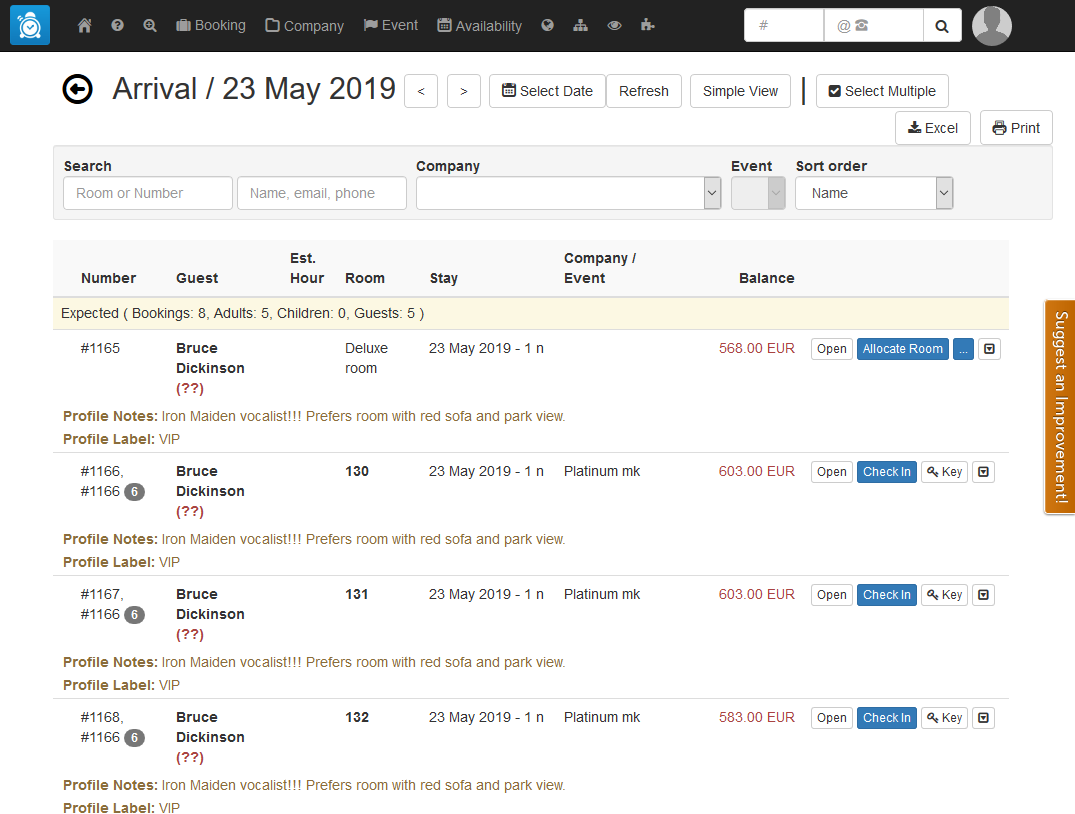Open the Sort order dropdown

(873, 193)
